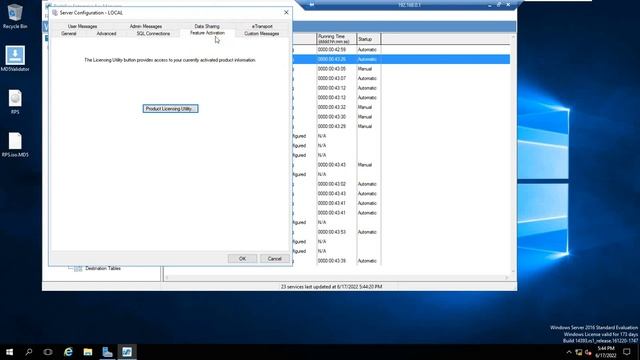Click the Product Licensing Utility button
The image size is (640, 360).
pos(170,109)
